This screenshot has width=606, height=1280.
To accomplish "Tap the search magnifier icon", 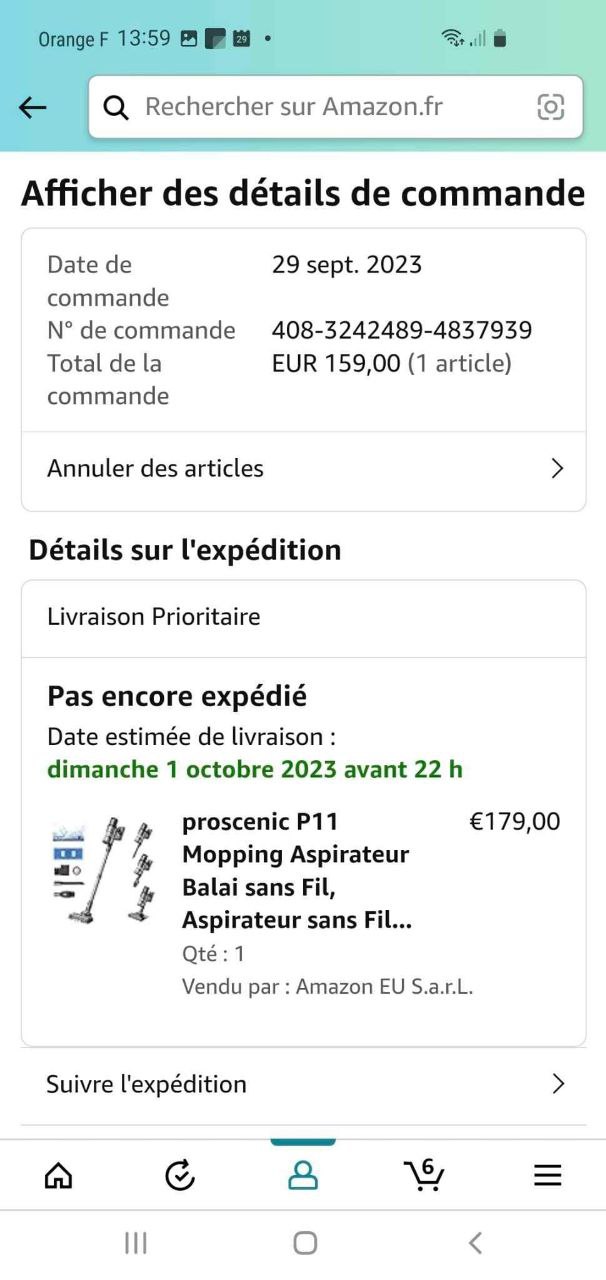I will [x=117, y=108].
